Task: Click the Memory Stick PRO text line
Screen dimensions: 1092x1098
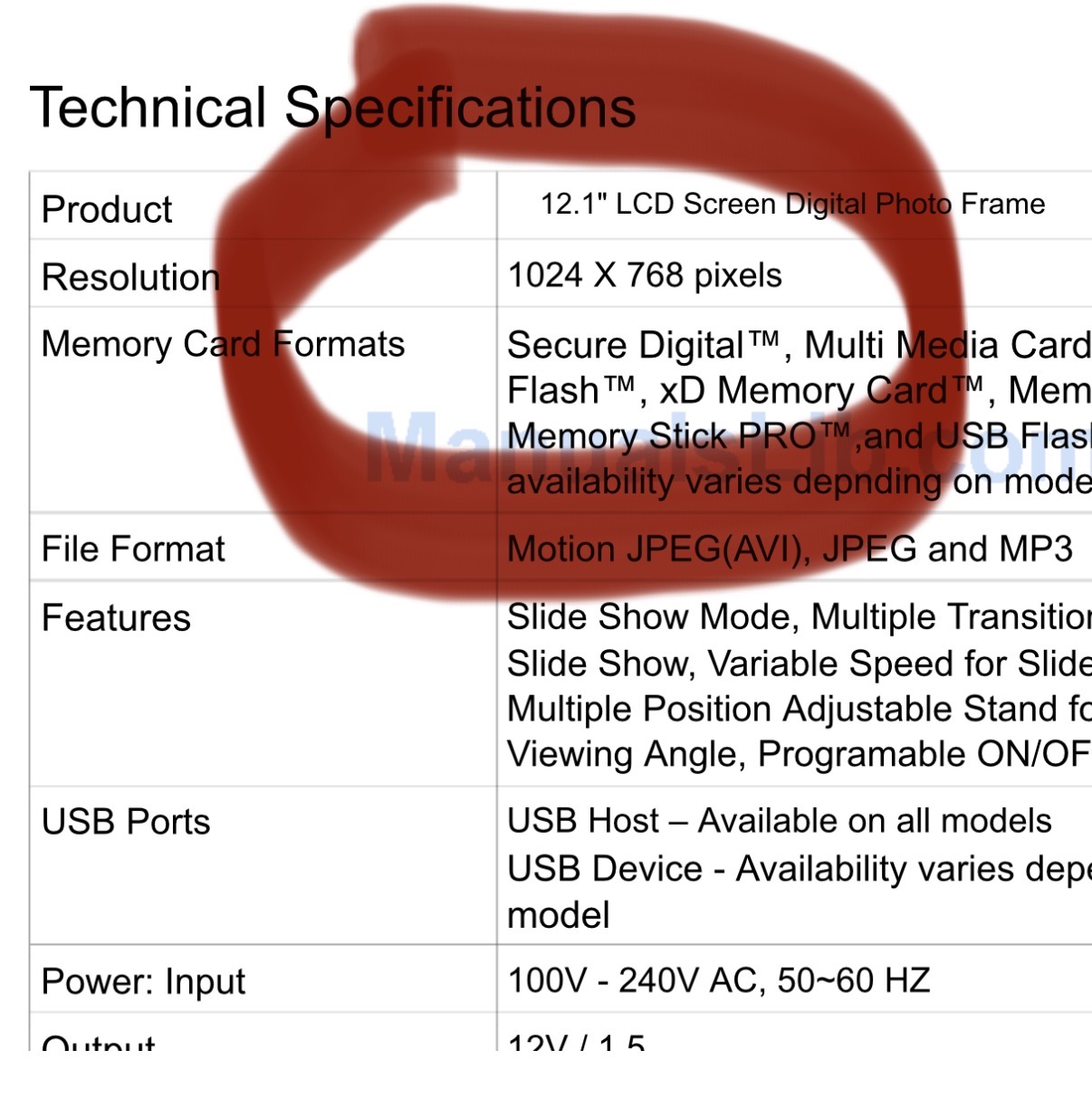Action: [800, 436]
